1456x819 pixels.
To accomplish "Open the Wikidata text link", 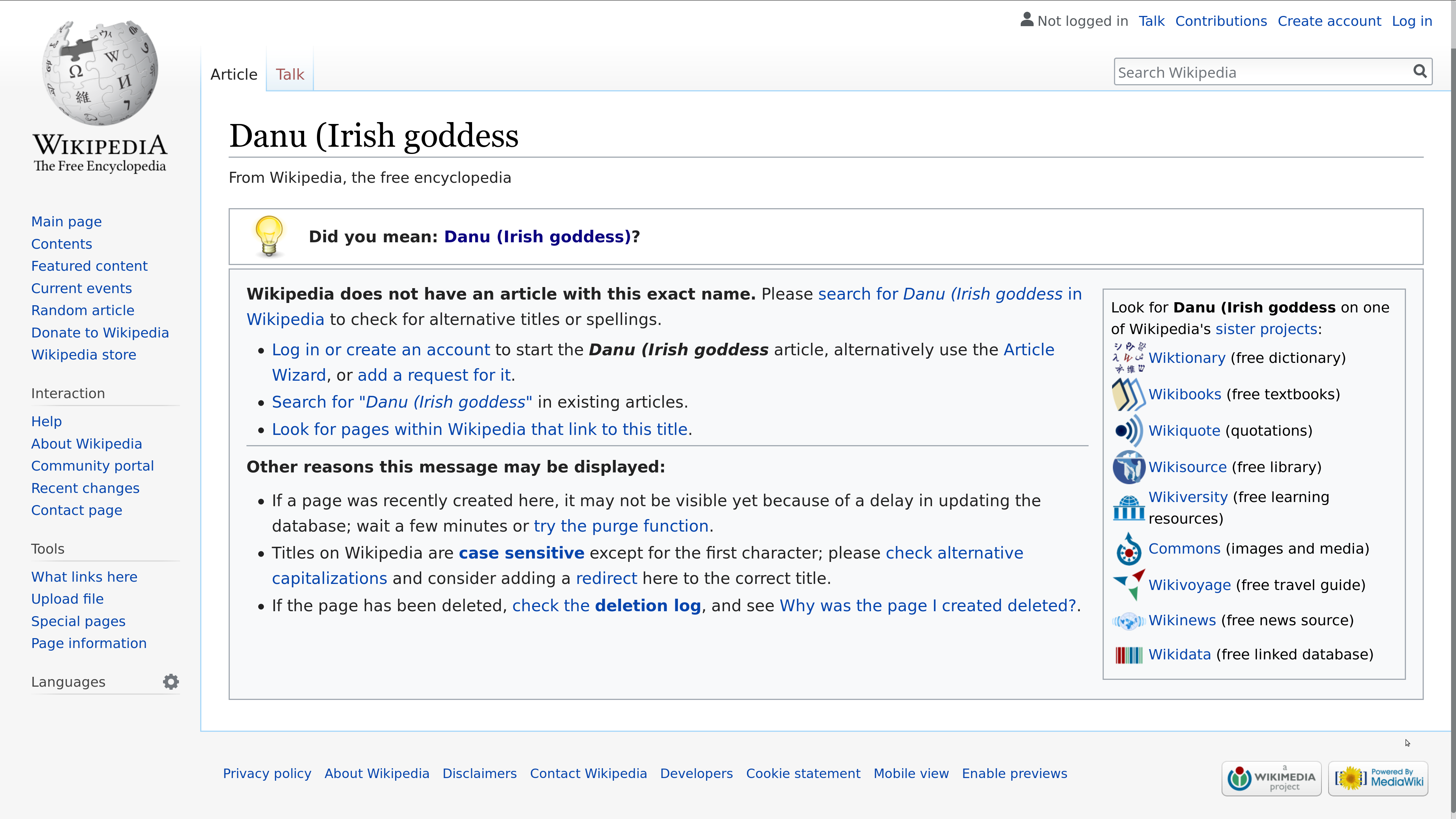I will (x=1180, y=654).
